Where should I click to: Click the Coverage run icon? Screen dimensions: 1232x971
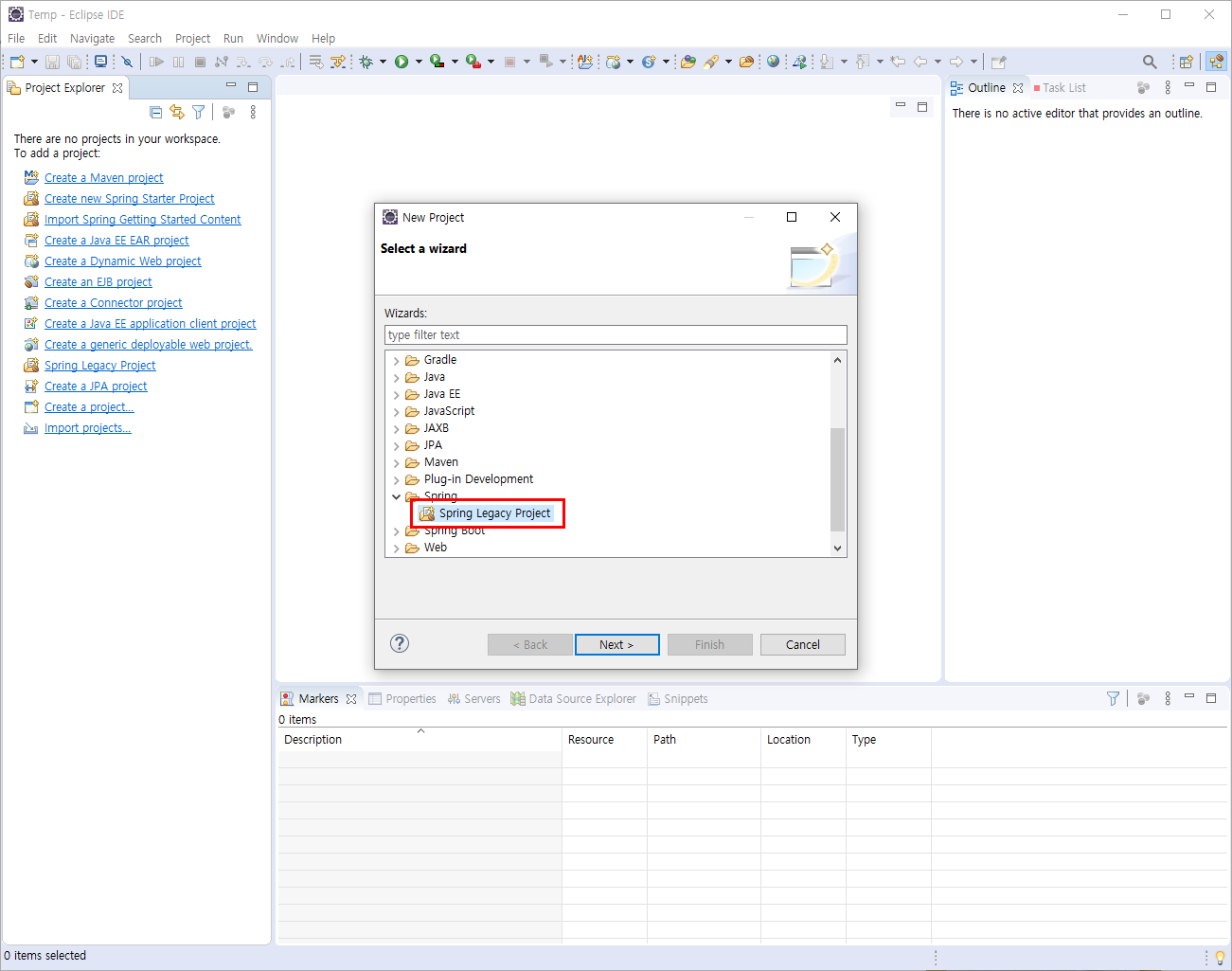tap(437, 62)
